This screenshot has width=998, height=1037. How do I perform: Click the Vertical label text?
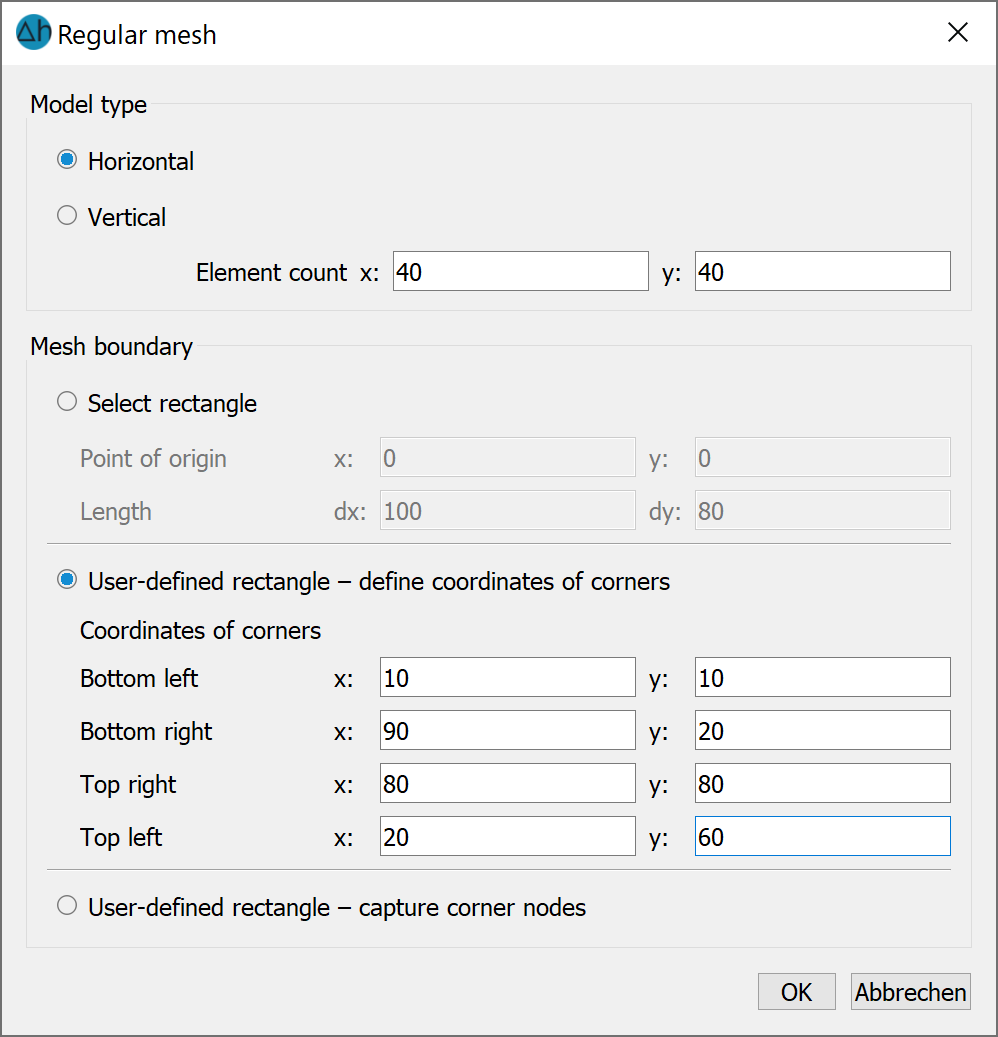[x=127, y=218]
